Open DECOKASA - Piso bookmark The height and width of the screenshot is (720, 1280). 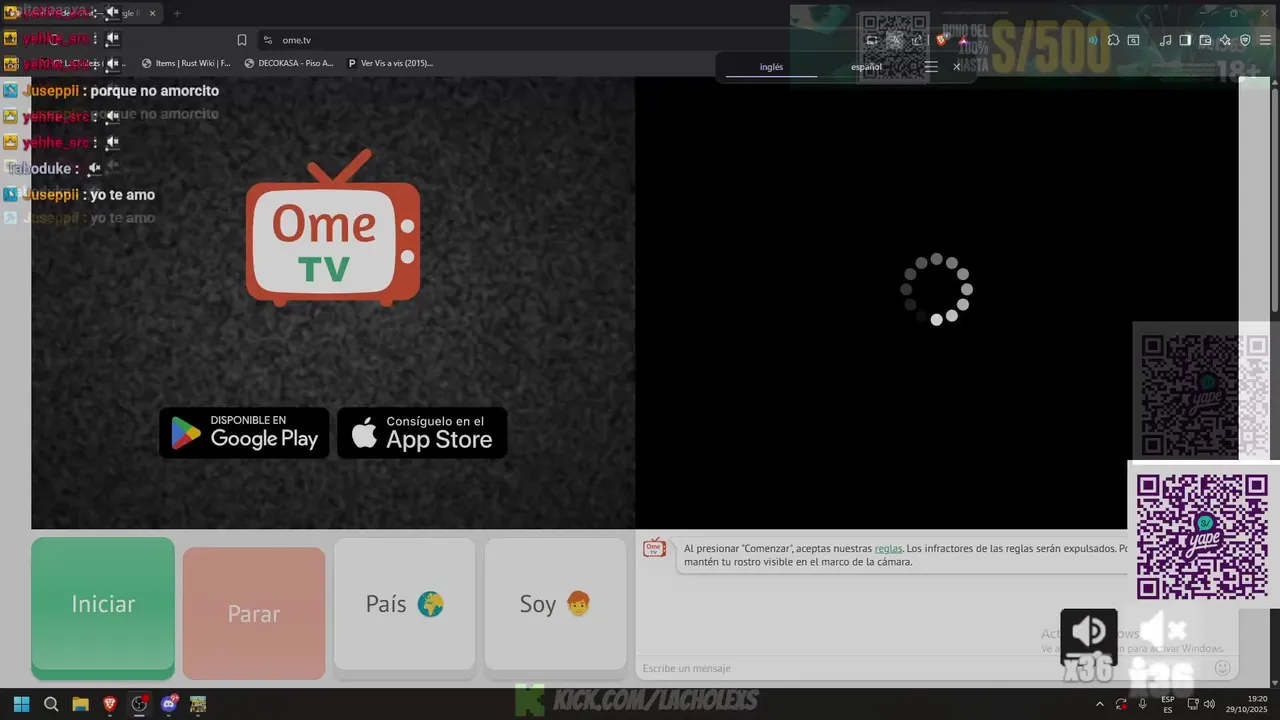pos(289,63)
